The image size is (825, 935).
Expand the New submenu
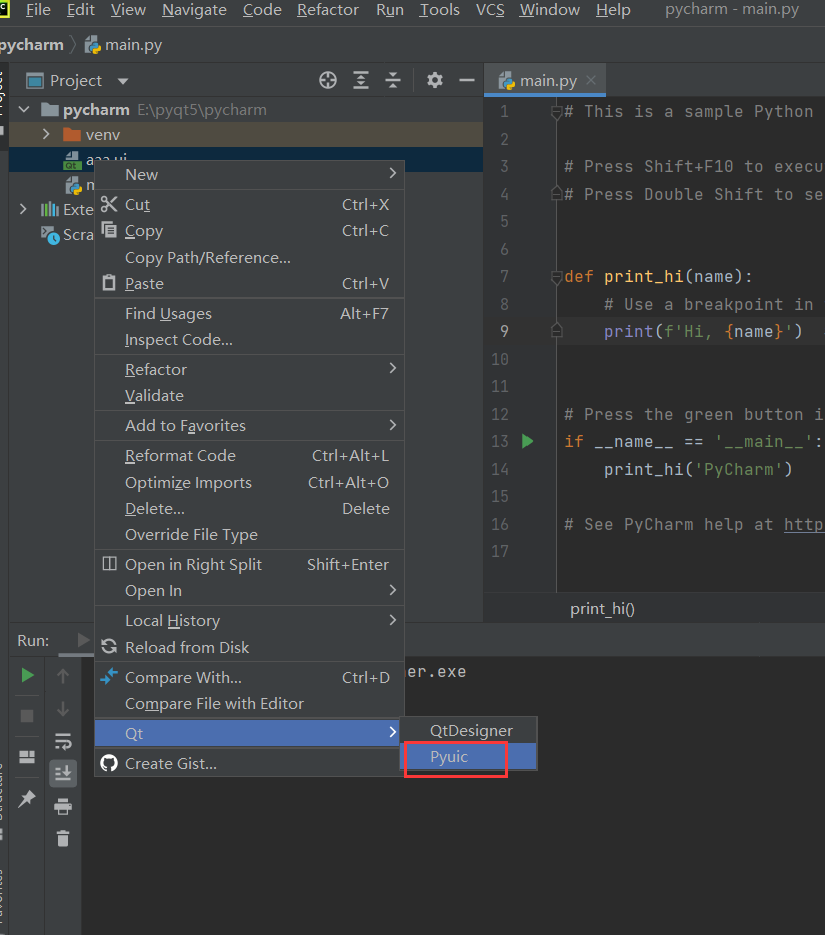pyautogui.click(x=141, y=174)
